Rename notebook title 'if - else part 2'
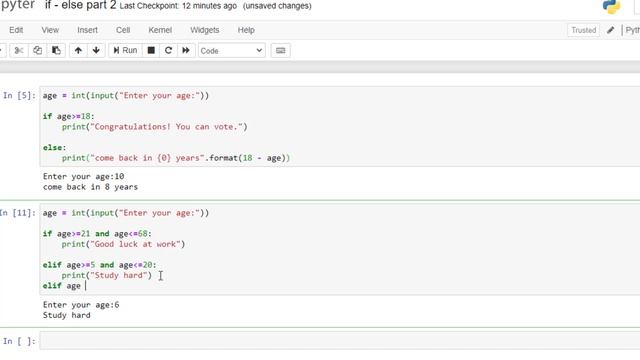Image resolution: width=640 pixels, height=360 pixels. coord(80,6)
